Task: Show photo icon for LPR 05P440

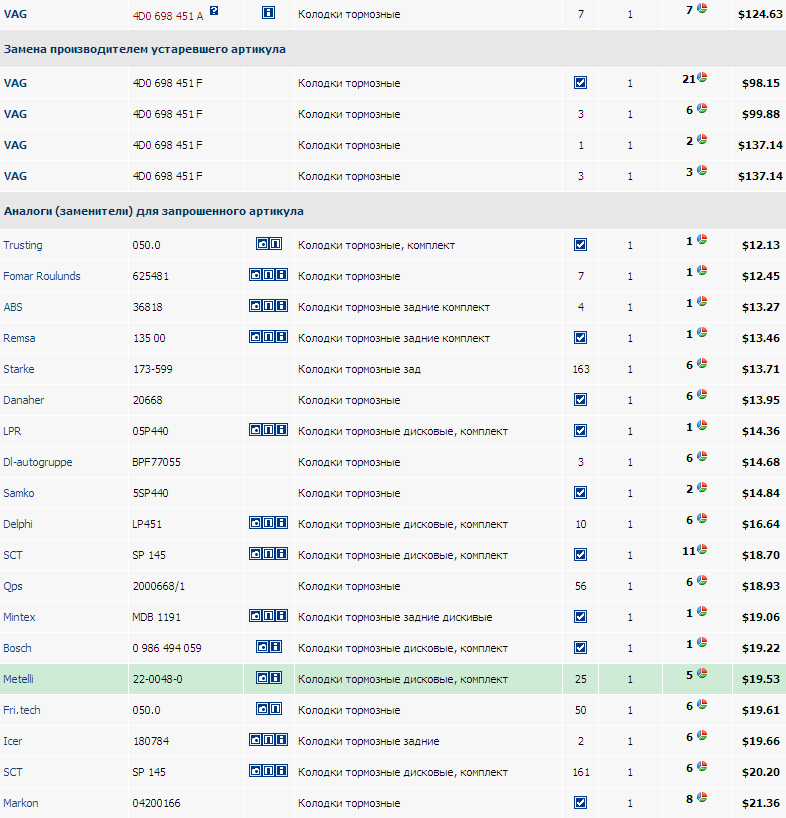Action: point(256,430)
